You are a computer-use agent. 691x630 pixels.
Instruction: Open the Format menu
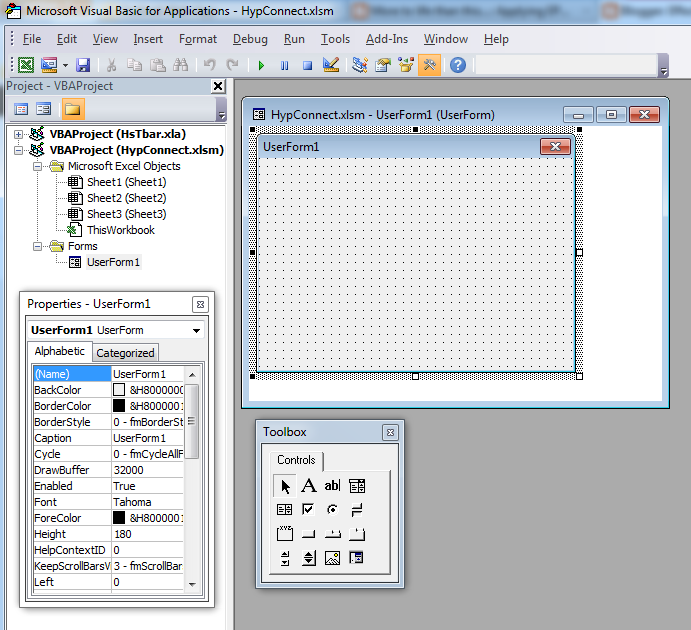[198, 39]
